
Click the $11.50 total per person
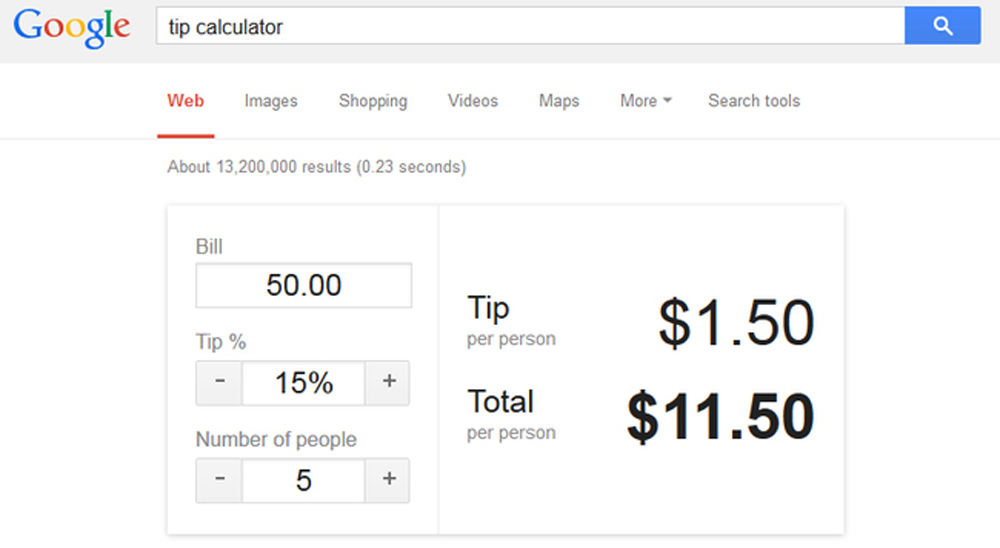coord(721,417)
